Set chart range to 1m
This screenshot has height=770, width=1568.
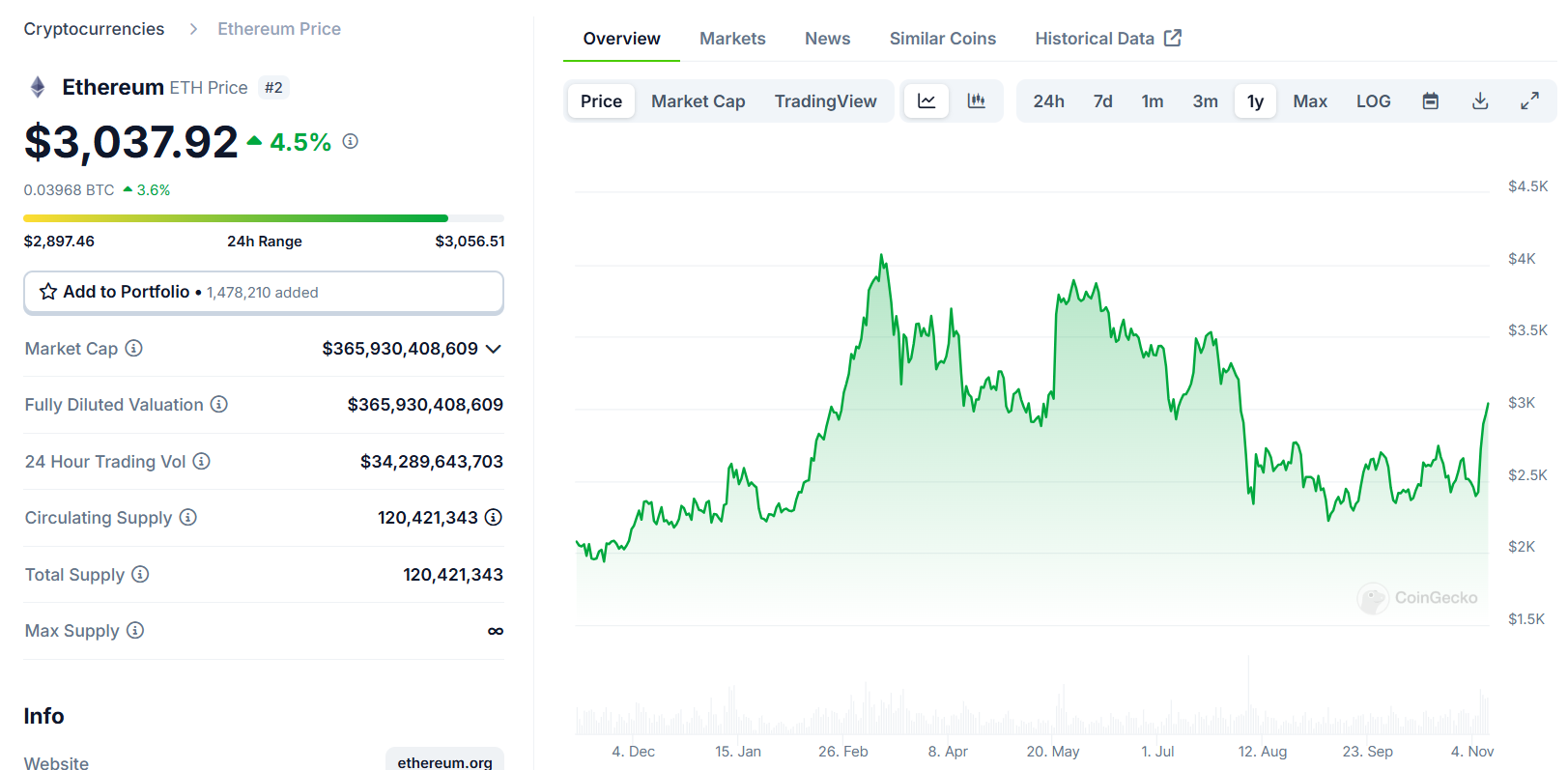pos(1153,100)
